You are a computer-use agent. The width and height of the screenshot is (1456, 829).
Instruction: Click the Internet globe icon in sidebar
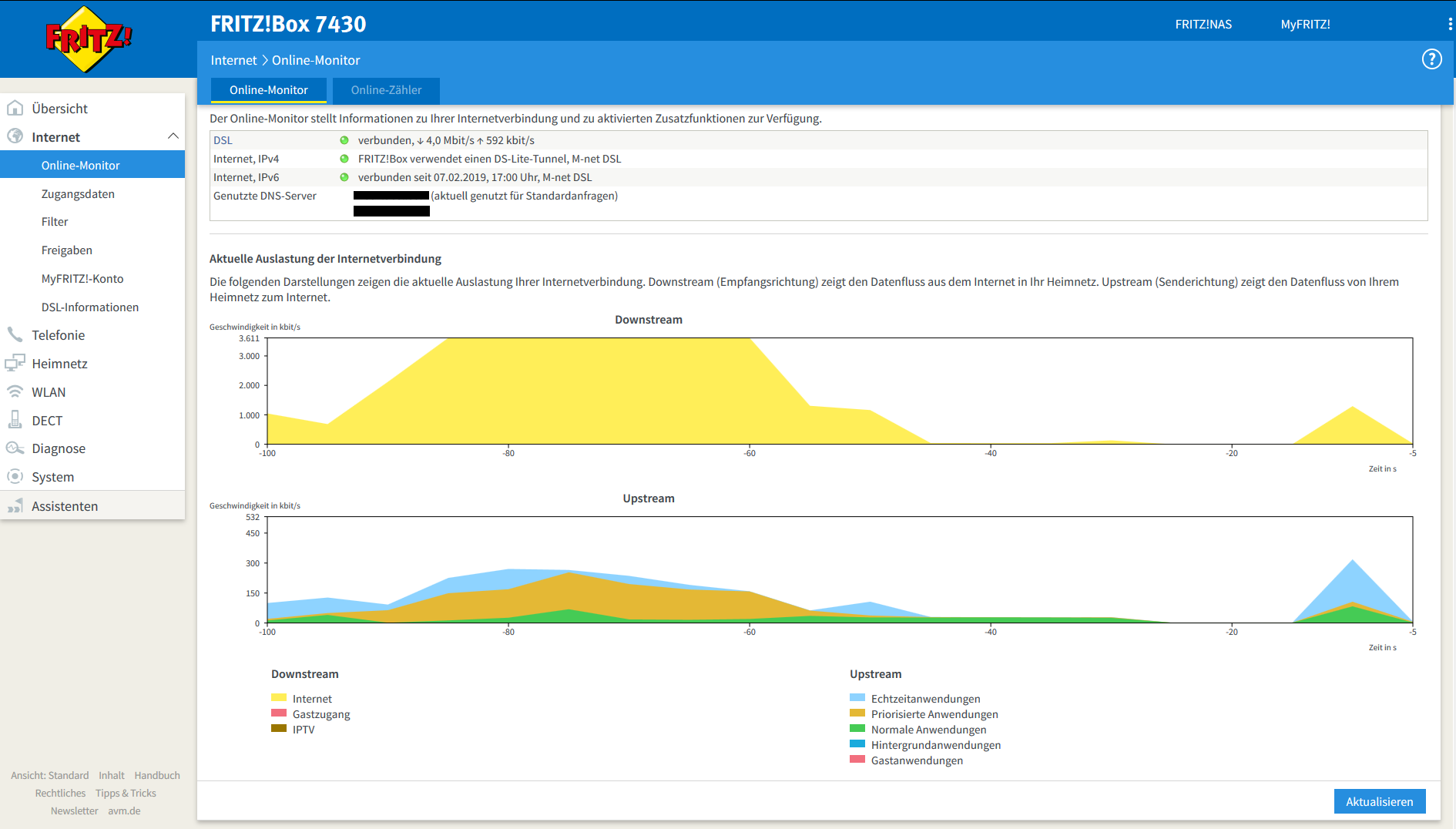tap(15, 136)
